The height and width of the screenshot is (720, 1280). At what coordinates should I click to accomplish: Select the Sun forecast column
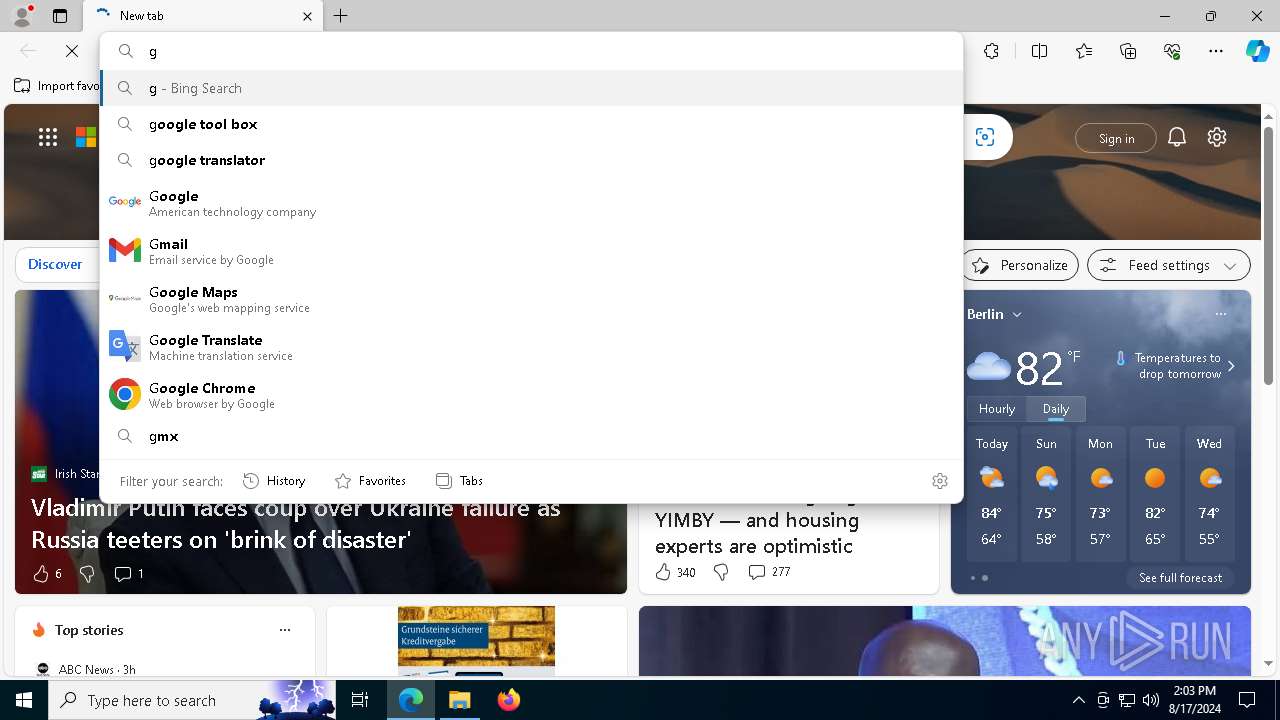1046,496
